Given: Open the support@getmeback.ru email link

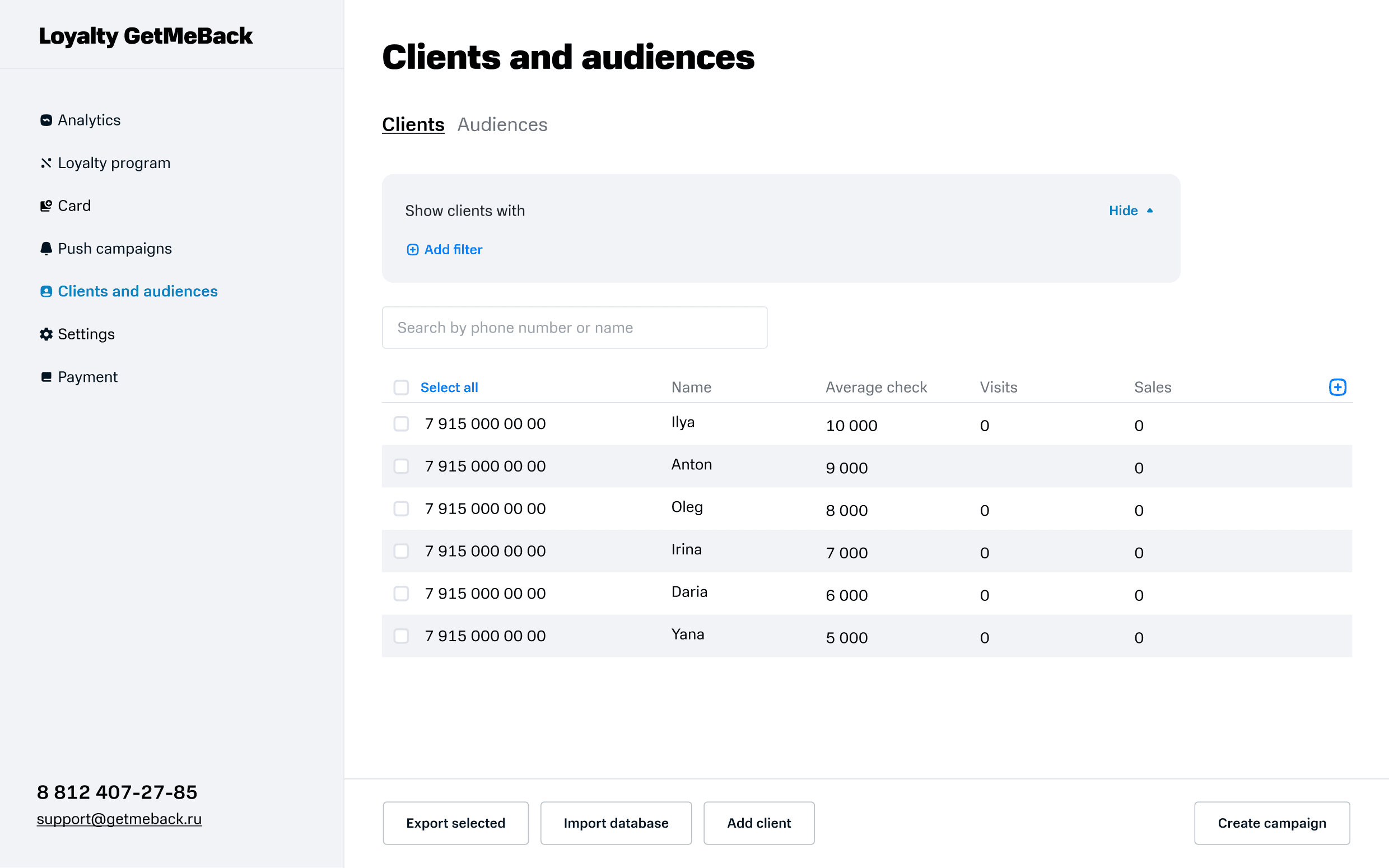Looking at the screenshot, I should pos(119,819).
